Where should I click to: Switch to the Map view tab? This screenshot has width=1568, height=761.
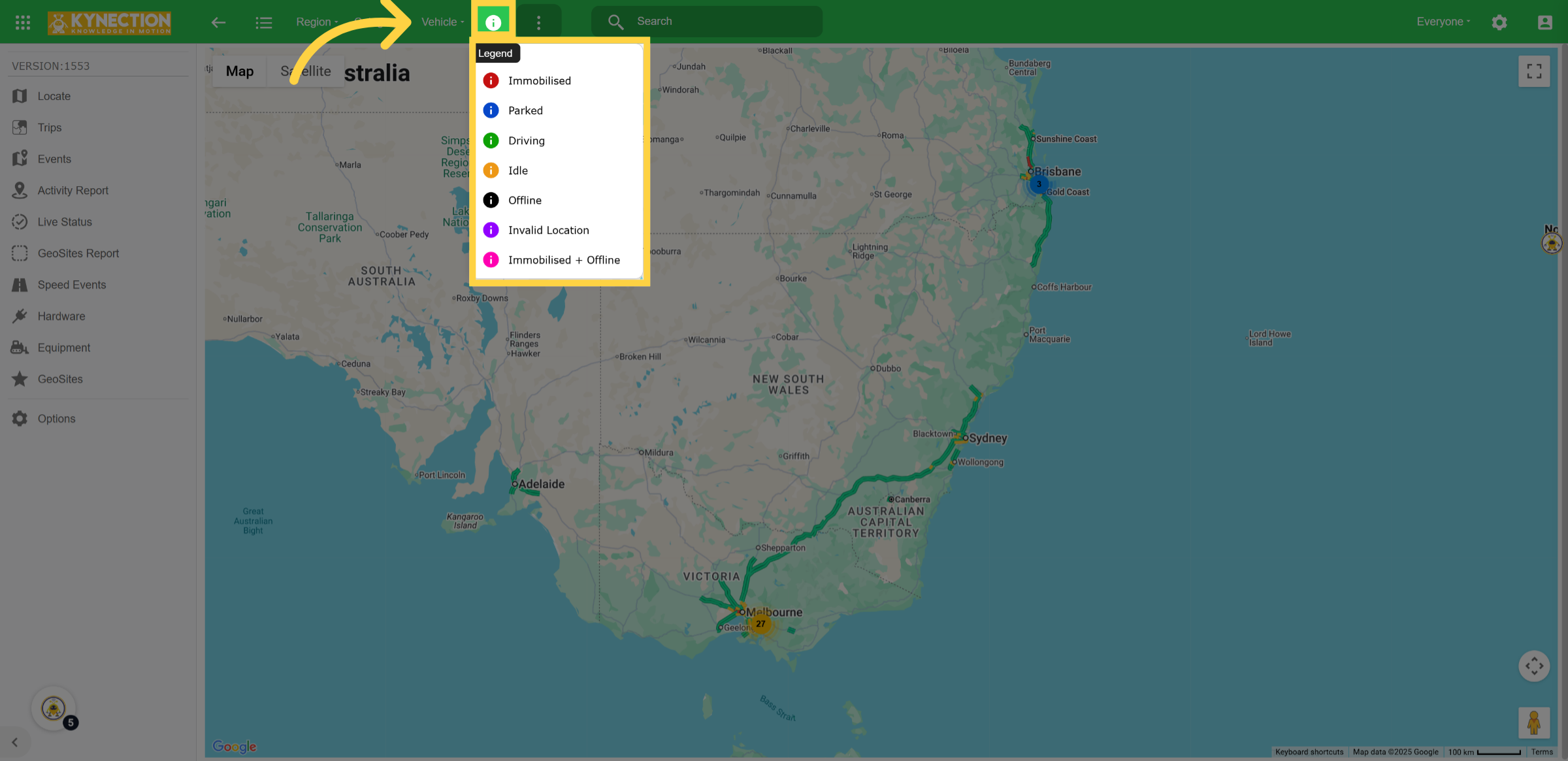click(240, 71)
